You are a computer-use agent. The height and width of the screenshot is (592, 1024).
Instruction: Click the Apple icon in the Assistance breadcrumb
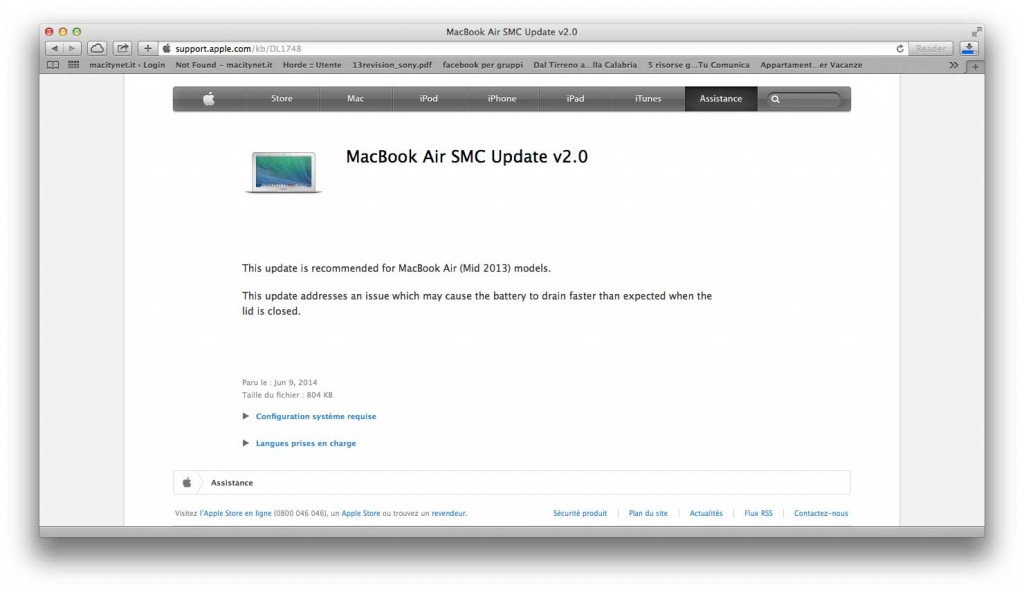pos(187,482)
